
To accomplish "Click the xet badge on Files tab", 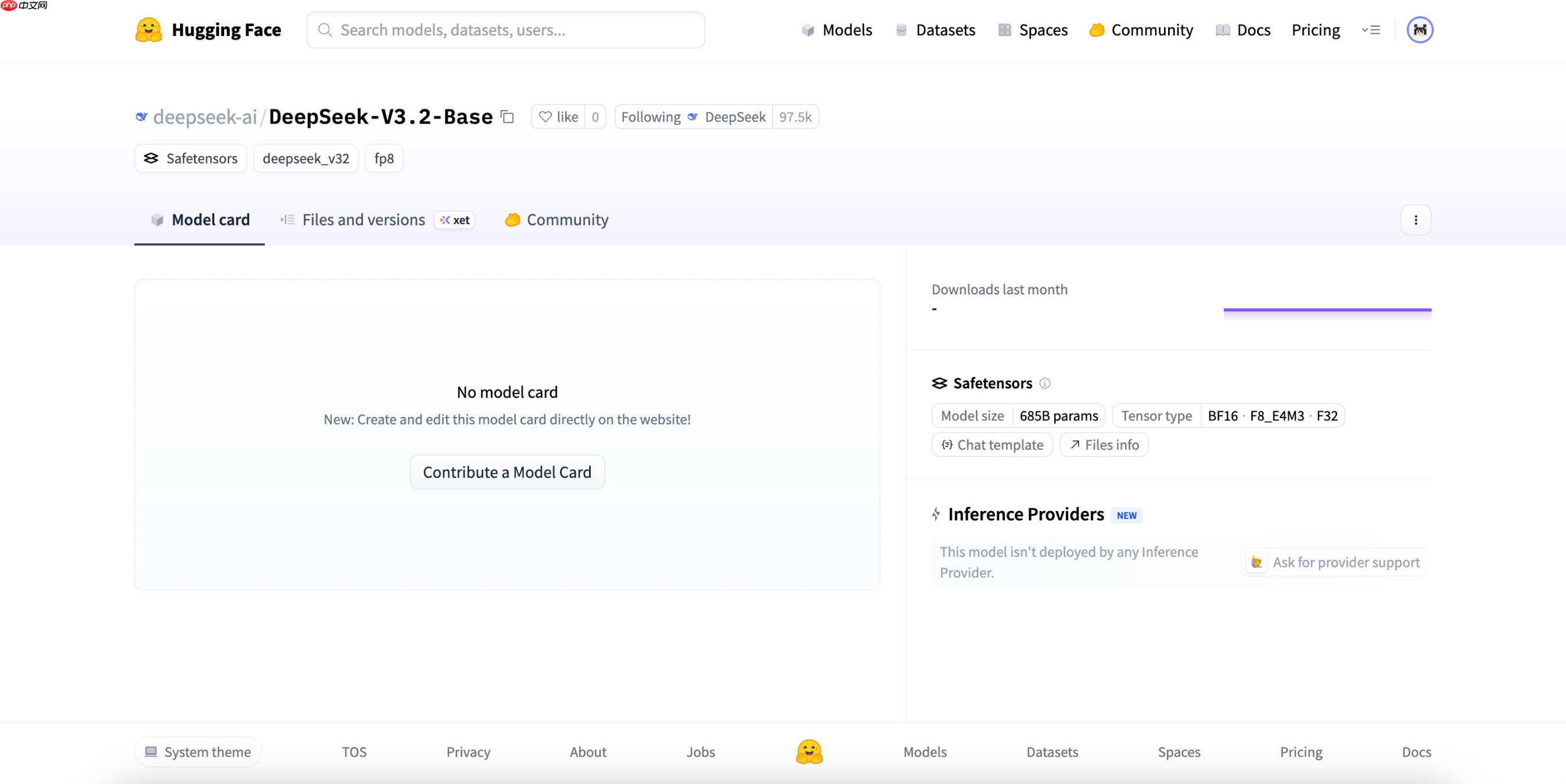I will coord(454,220).
